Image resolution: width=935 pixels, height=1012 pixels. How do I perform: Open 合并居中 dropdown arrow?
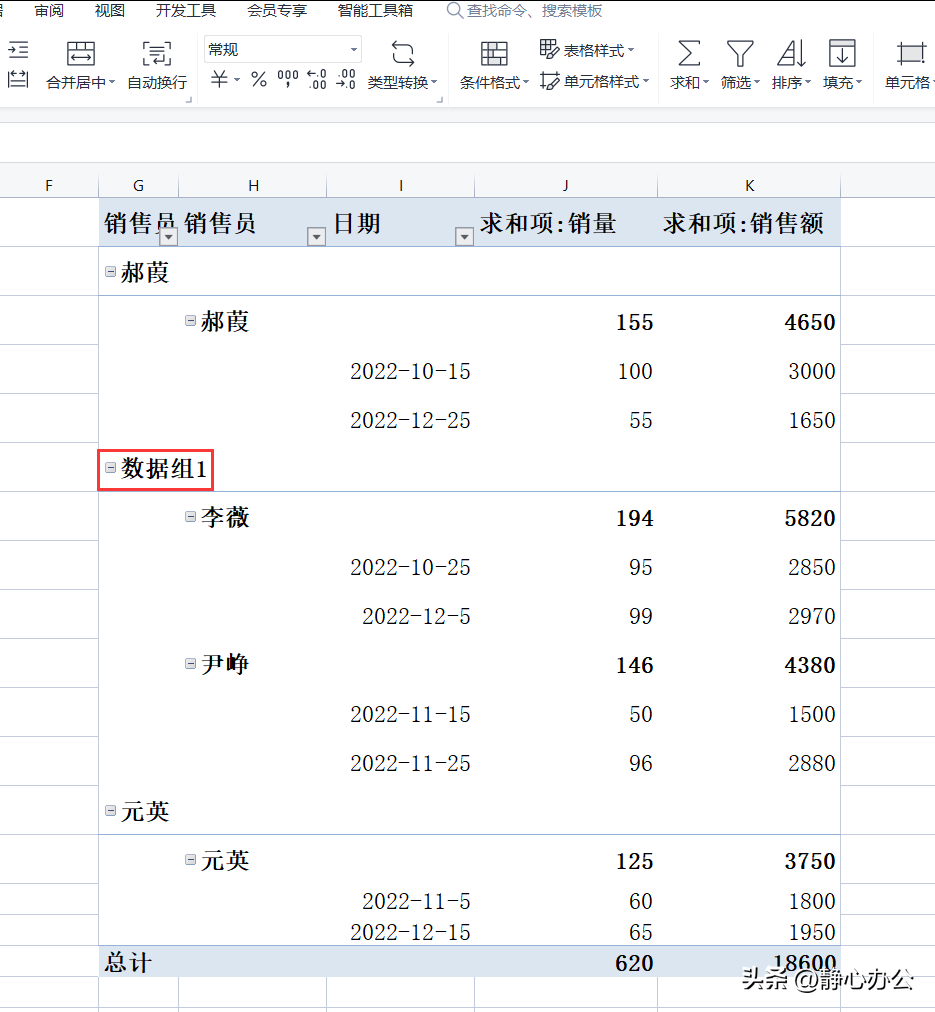pos(112,82)
